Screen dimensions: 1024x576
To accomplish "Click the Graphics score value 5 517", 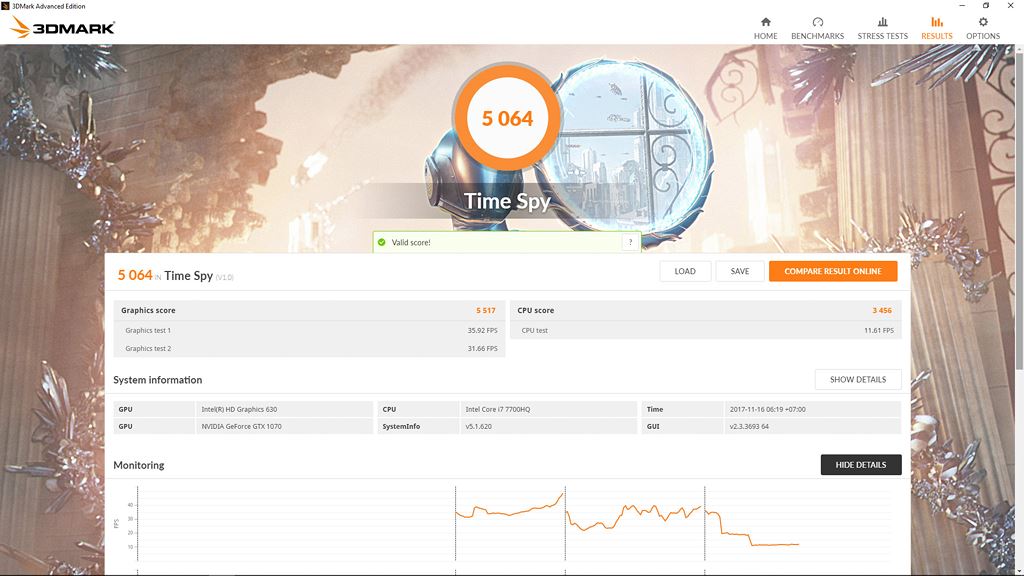I will coord(486,311).
